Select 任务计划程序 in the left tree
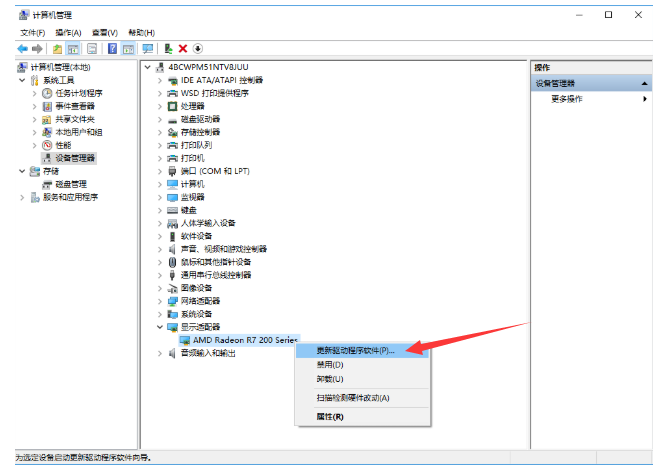 pos(78,93)
